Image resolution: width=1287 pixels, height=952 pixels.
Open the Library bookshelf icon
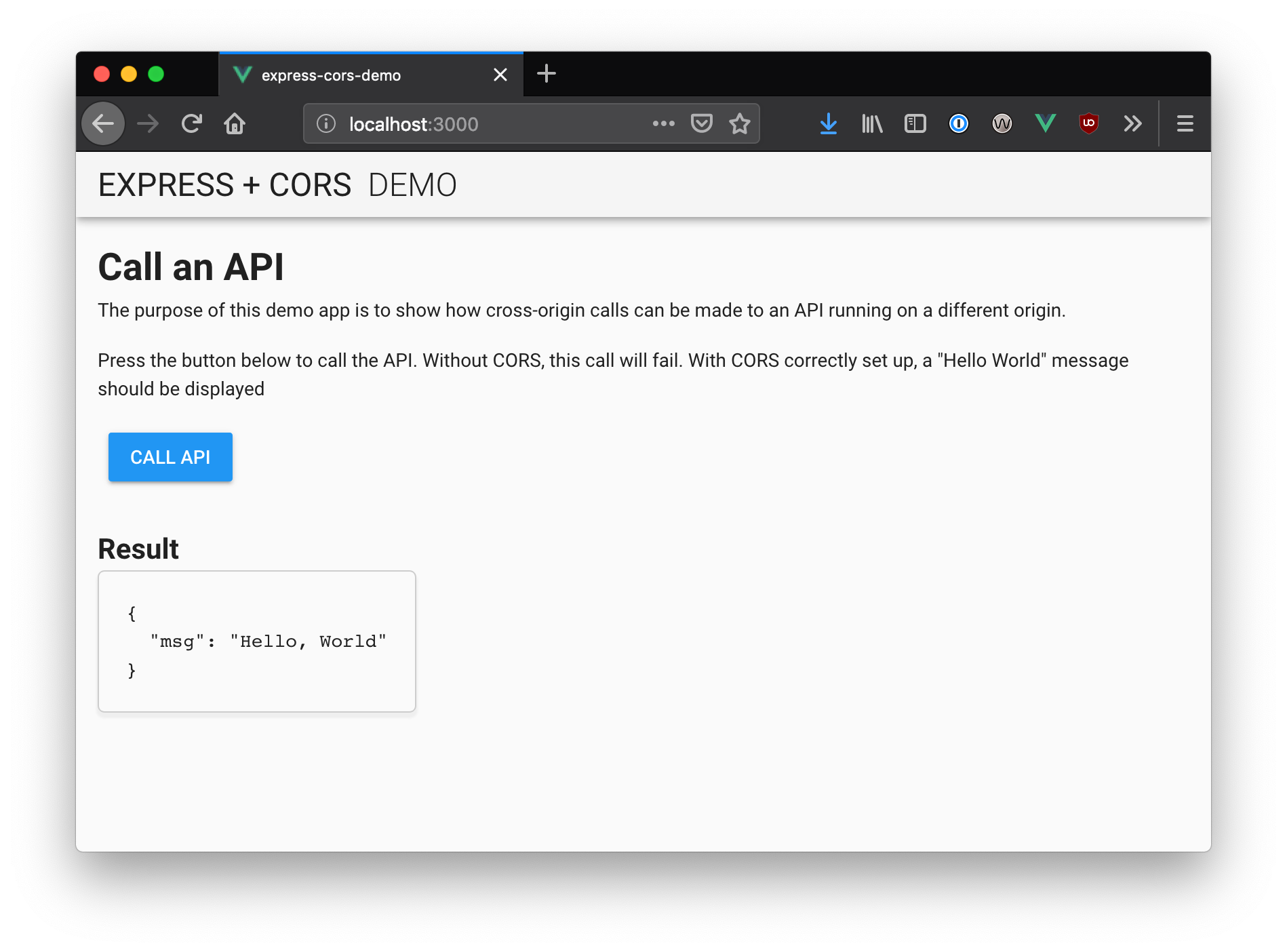(x=872, y=124)
